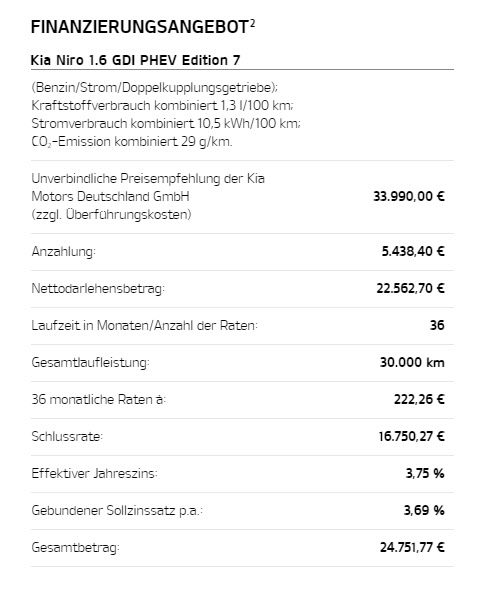
Task: Click the CO2-Emission kombiniert 29 g/km text
Action: 132,142
